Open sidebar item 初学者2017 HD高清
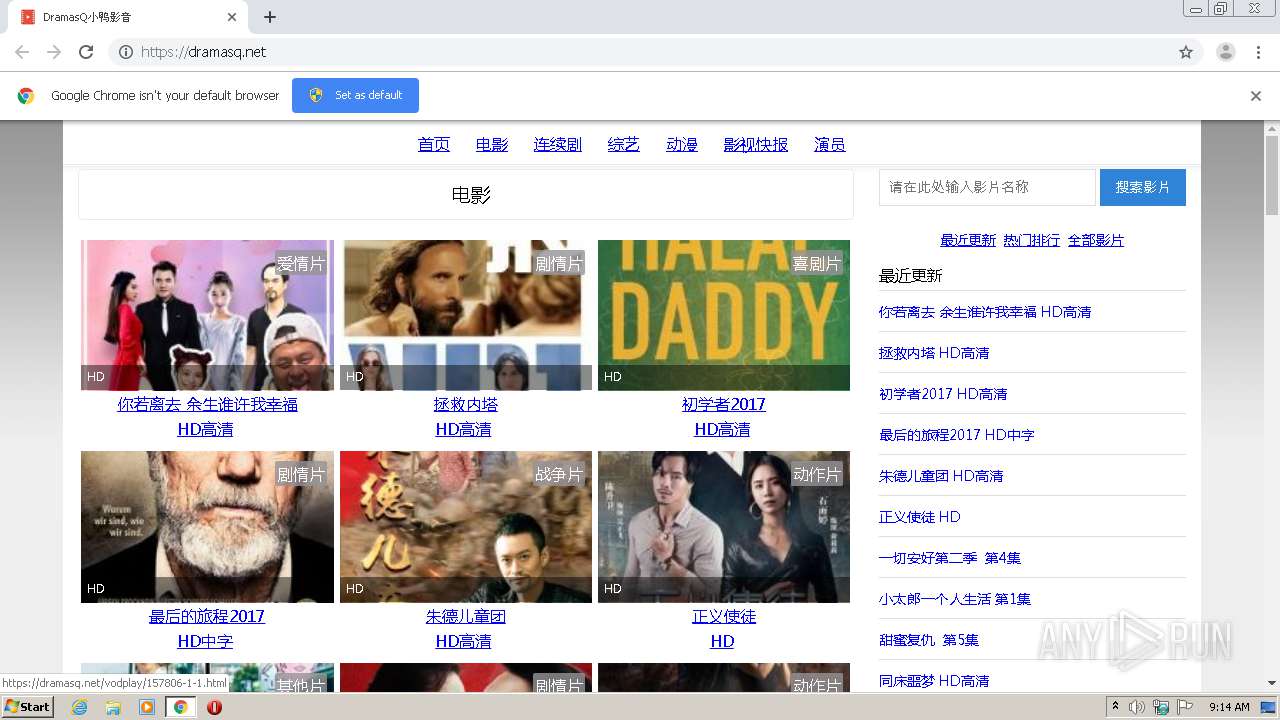Image resolution: width=1280 pixels, height=720 pixels. [x=943, y=394]
